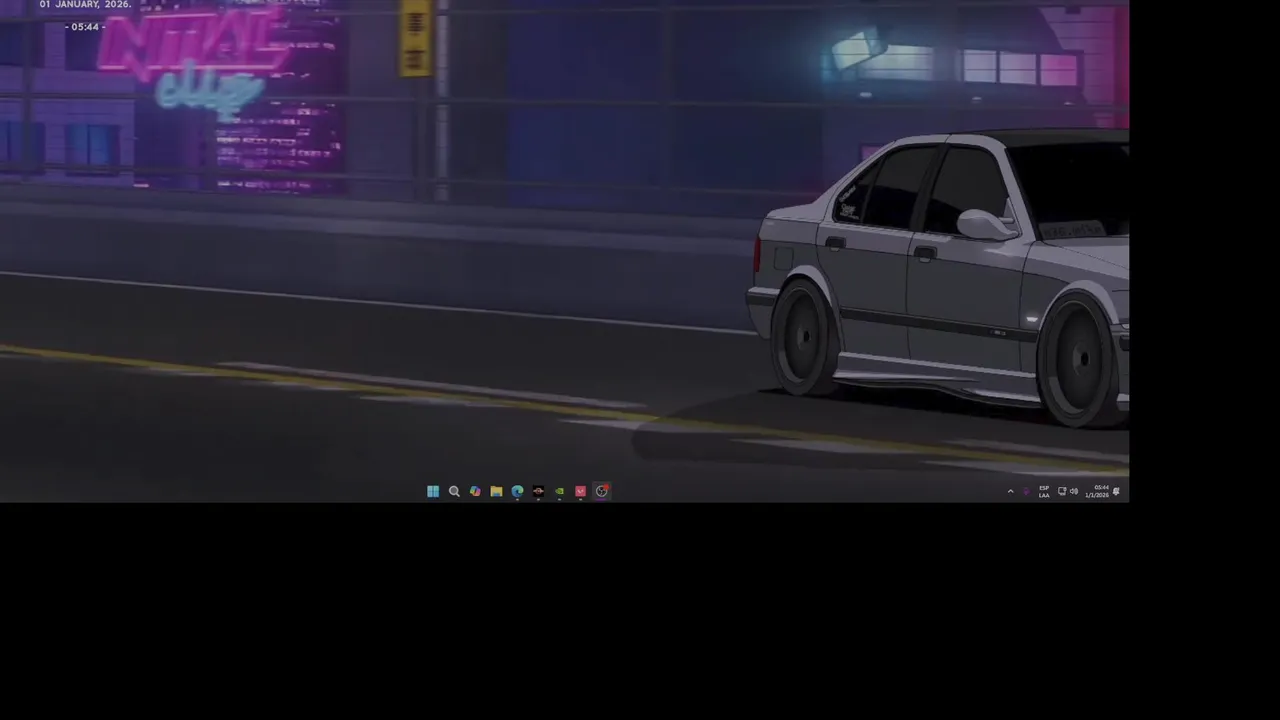Viewport: 1280px width, 720px height.
Task: Open the Windows Start menu
Action: 433,491
